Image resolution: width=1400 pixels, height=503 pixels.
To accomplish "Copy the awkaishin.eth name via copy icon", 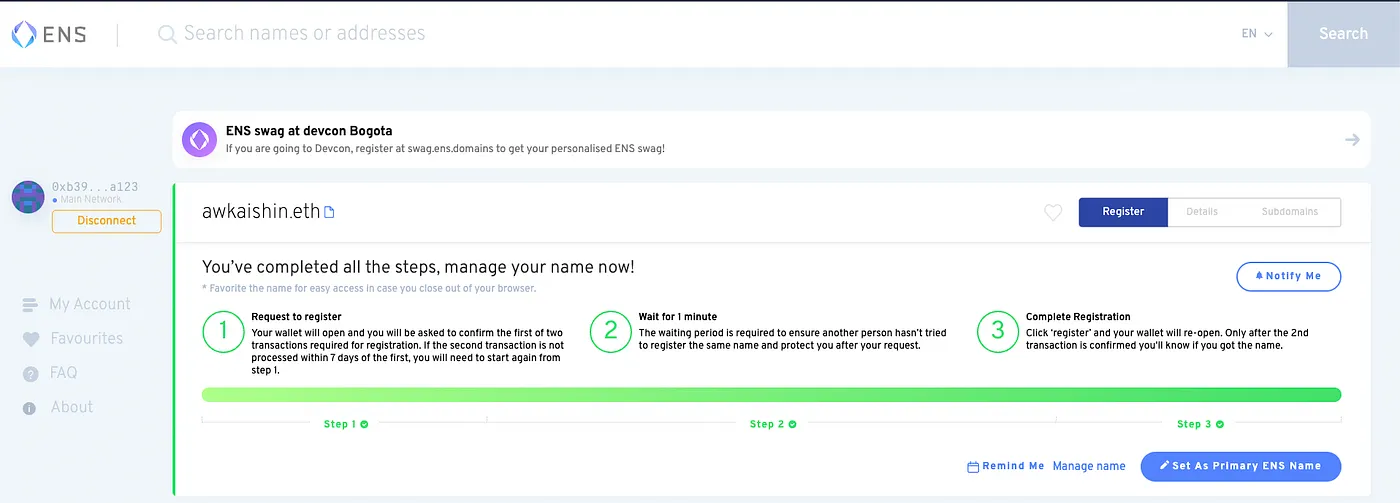I will click(329, 212).
